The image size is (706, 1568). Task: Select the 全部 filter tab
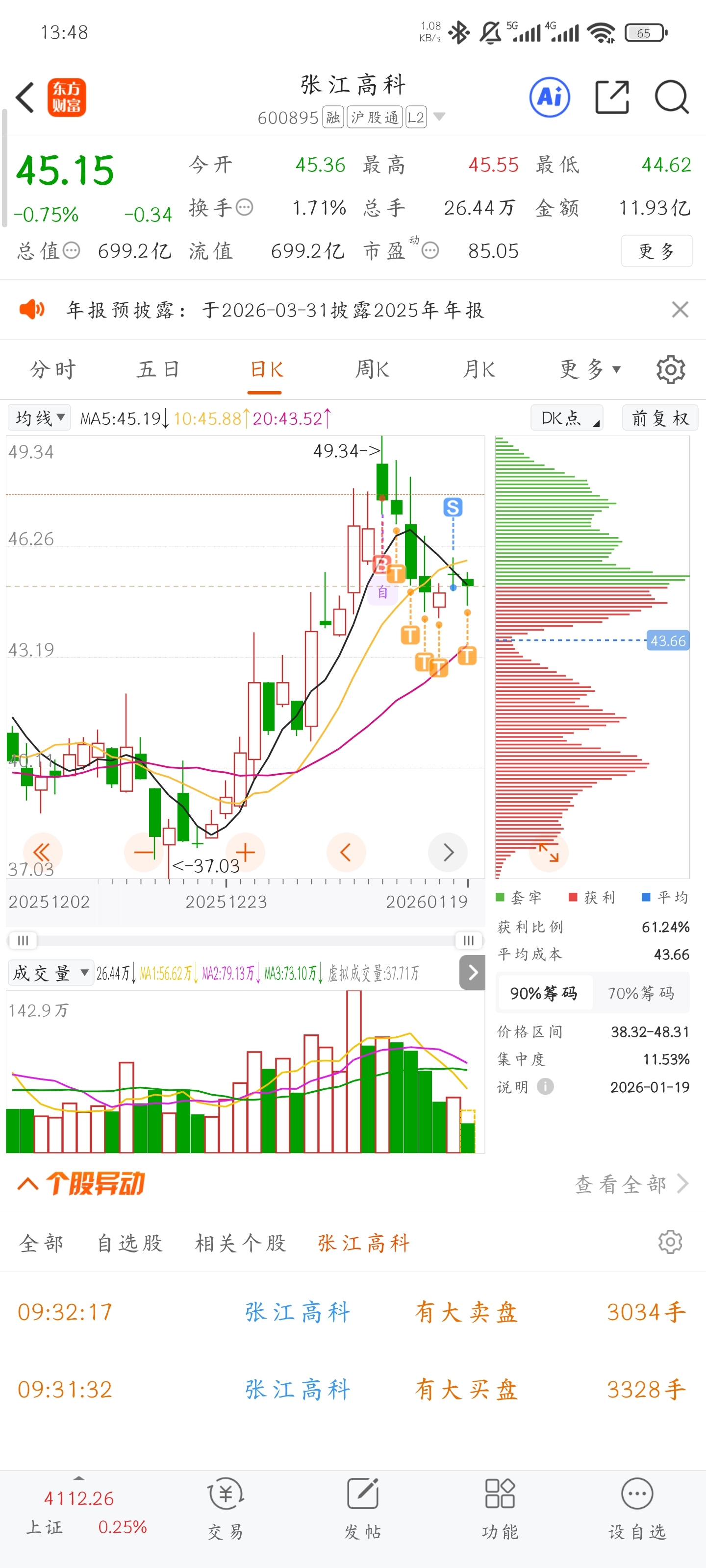(x=41, y=1243)
